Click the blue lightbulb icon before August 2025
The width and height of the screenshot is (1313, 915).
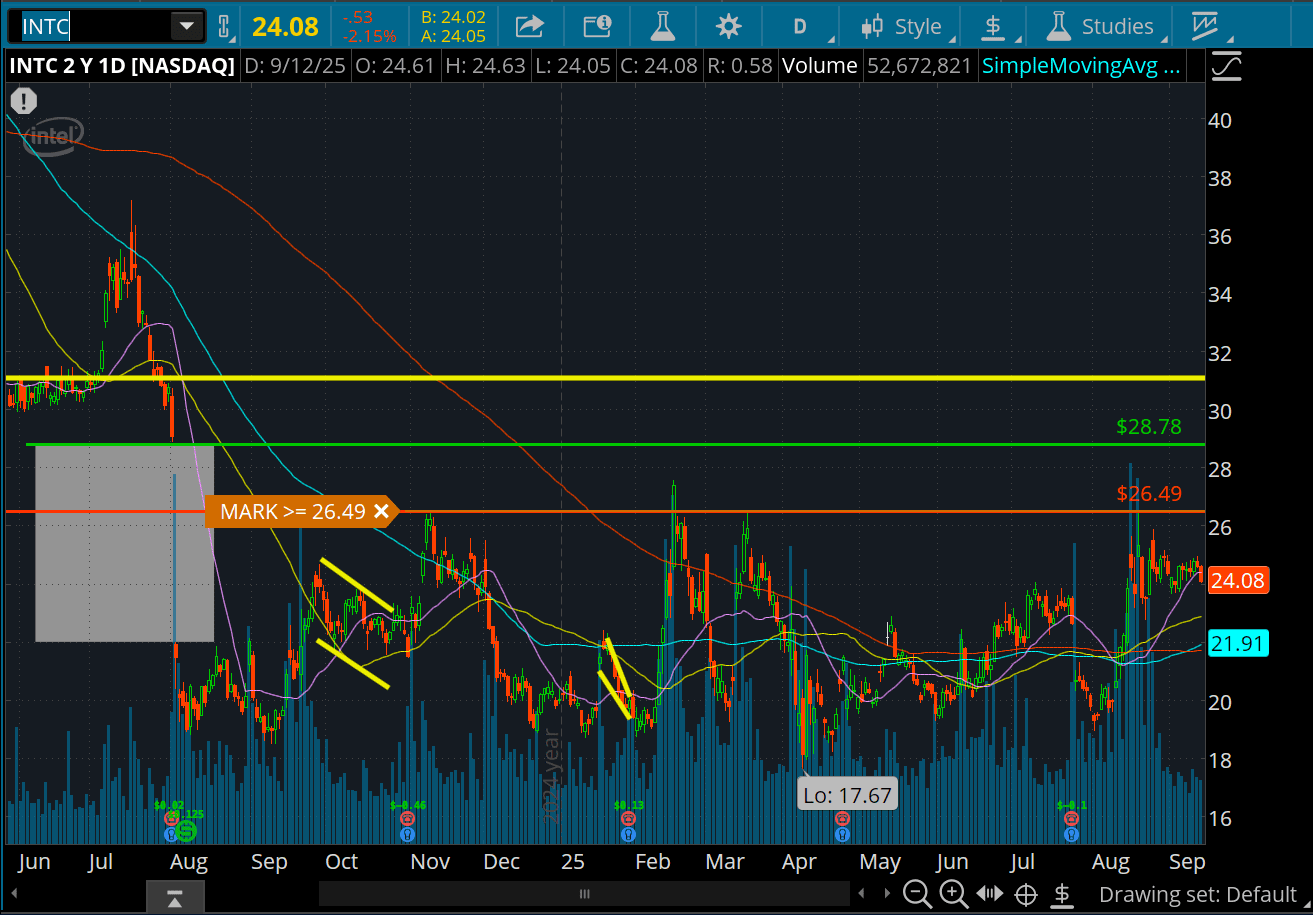point(1071,834)
